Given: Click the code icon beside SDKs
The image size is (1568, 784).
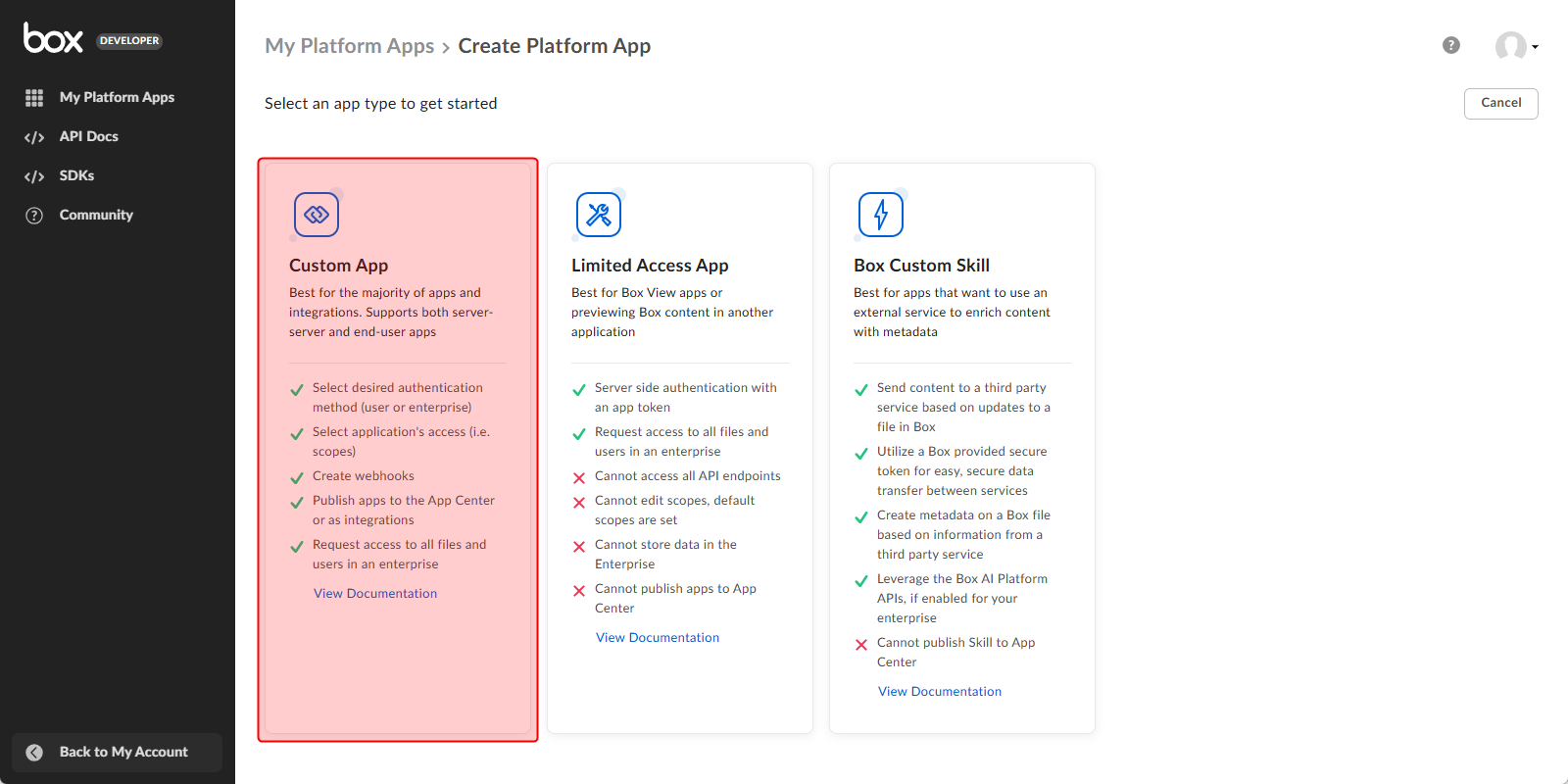Looking at the screenshot, I should pos(34,176).
